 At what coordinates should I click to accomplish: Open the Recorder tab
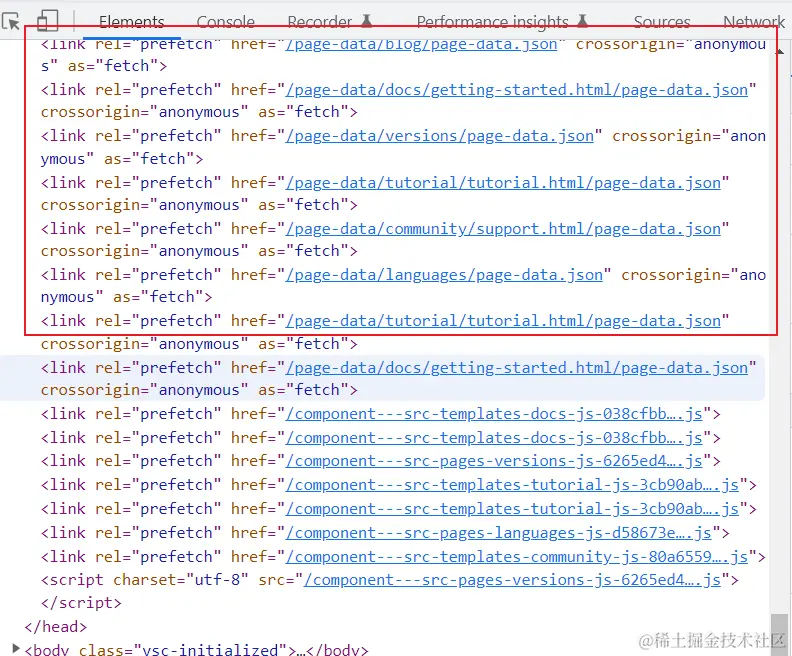point(320,22)
